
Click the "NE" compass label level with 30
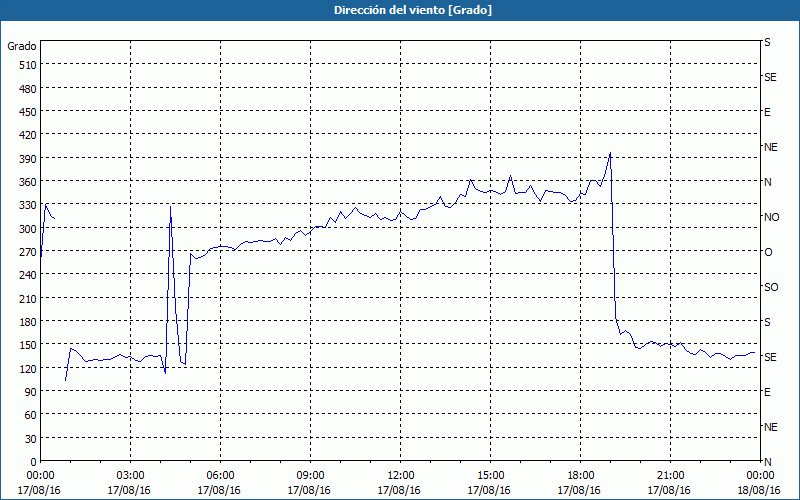[x=770, y=427]
